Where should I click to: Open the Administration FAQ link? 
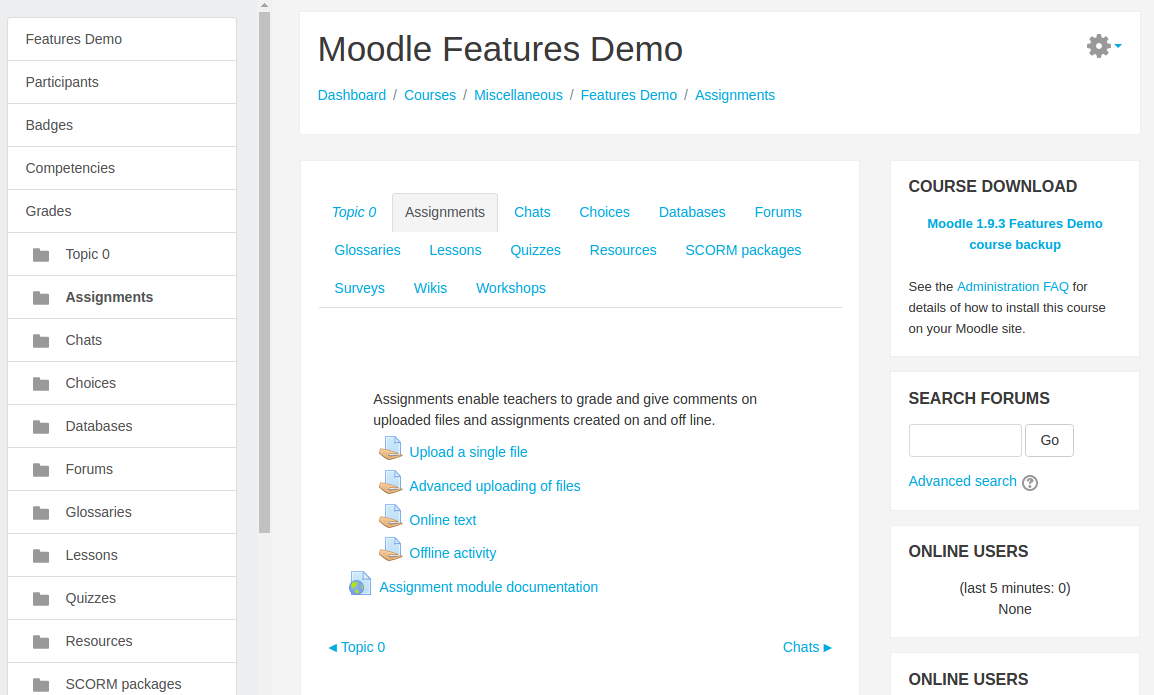[x=1012, y=286]
